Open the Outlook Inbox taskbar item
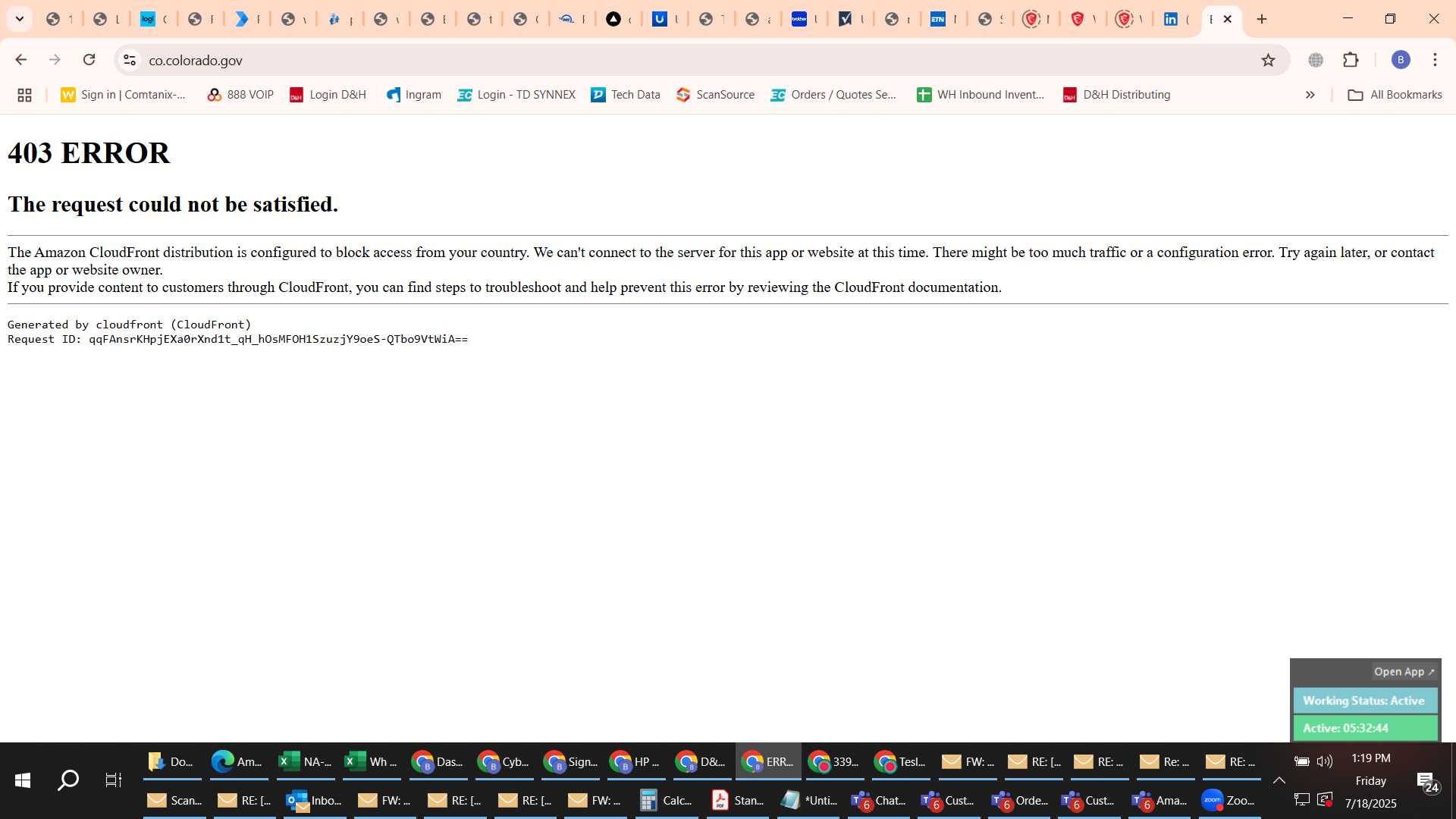Screen dimensions: 1456x819 tap(314, 800)
